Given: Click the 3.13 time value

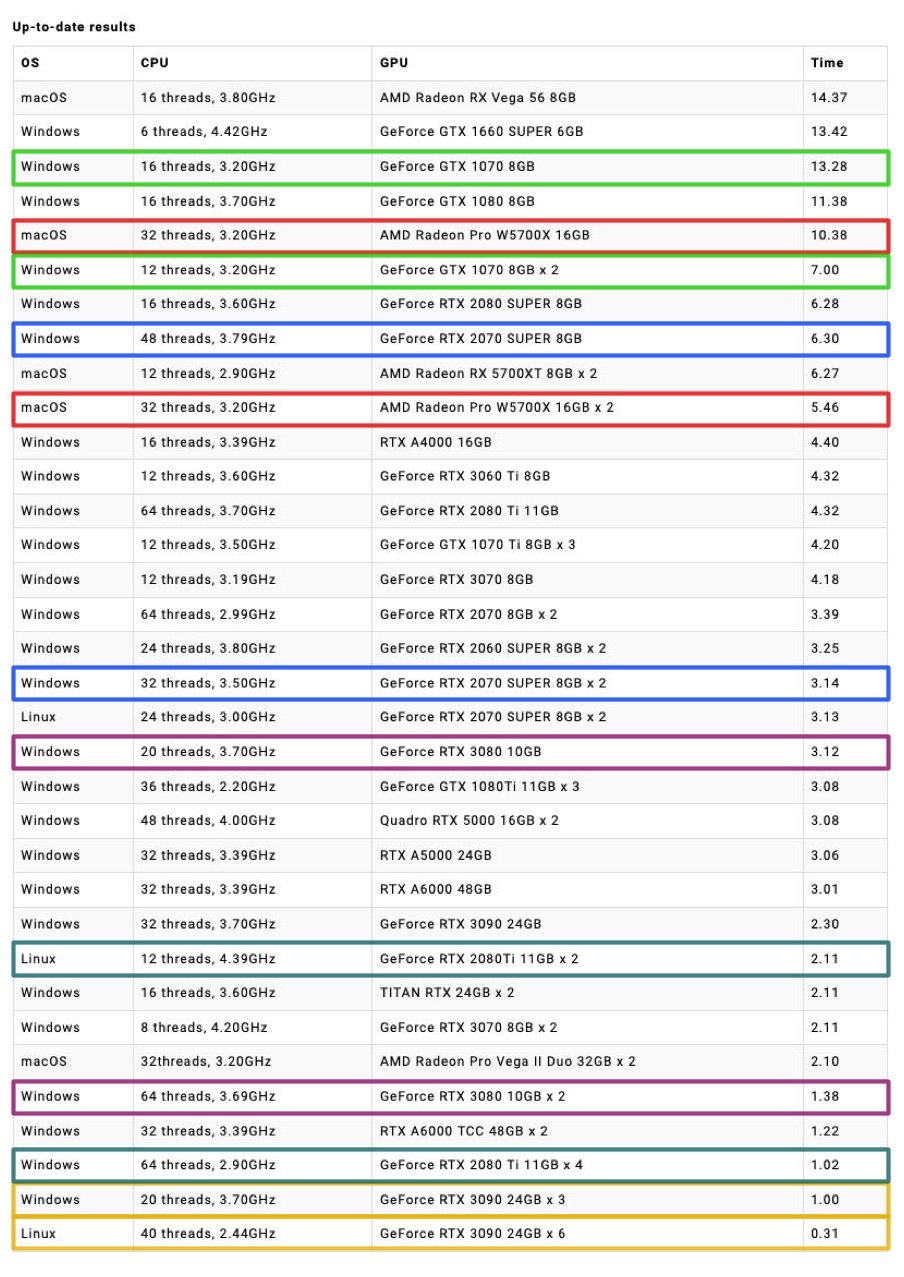Looking at the screenshot, I should pos(825,718).
